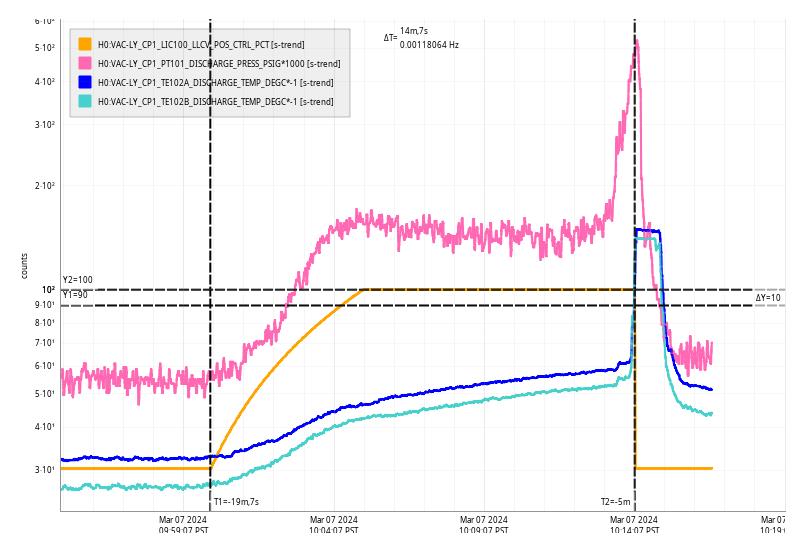
Task: Click the ΔY=10 readout on the right
Action: [768, 297]
